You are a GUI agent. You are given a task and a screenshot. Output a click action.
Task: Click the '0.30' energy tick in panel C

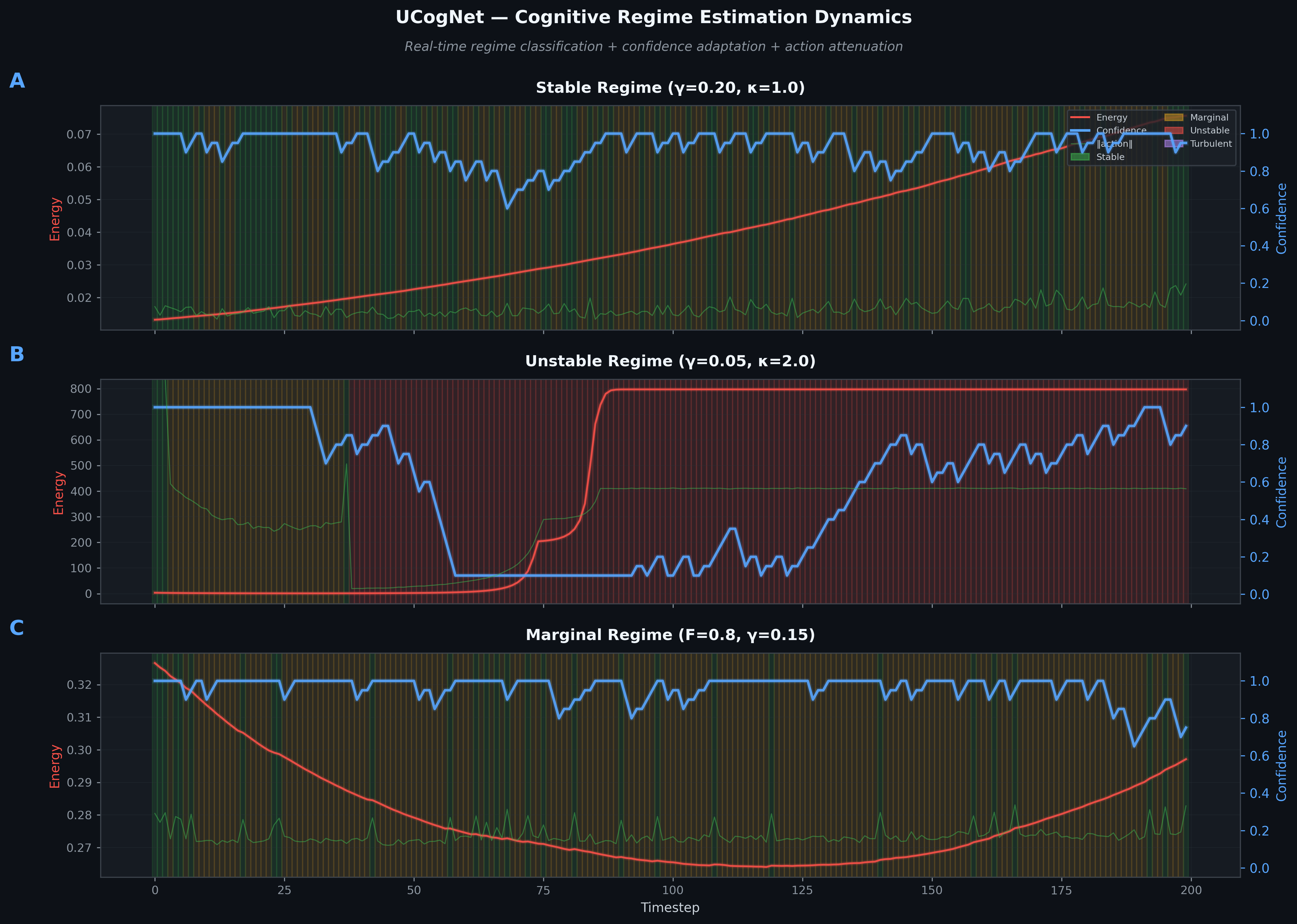click(x=79, y=750)
